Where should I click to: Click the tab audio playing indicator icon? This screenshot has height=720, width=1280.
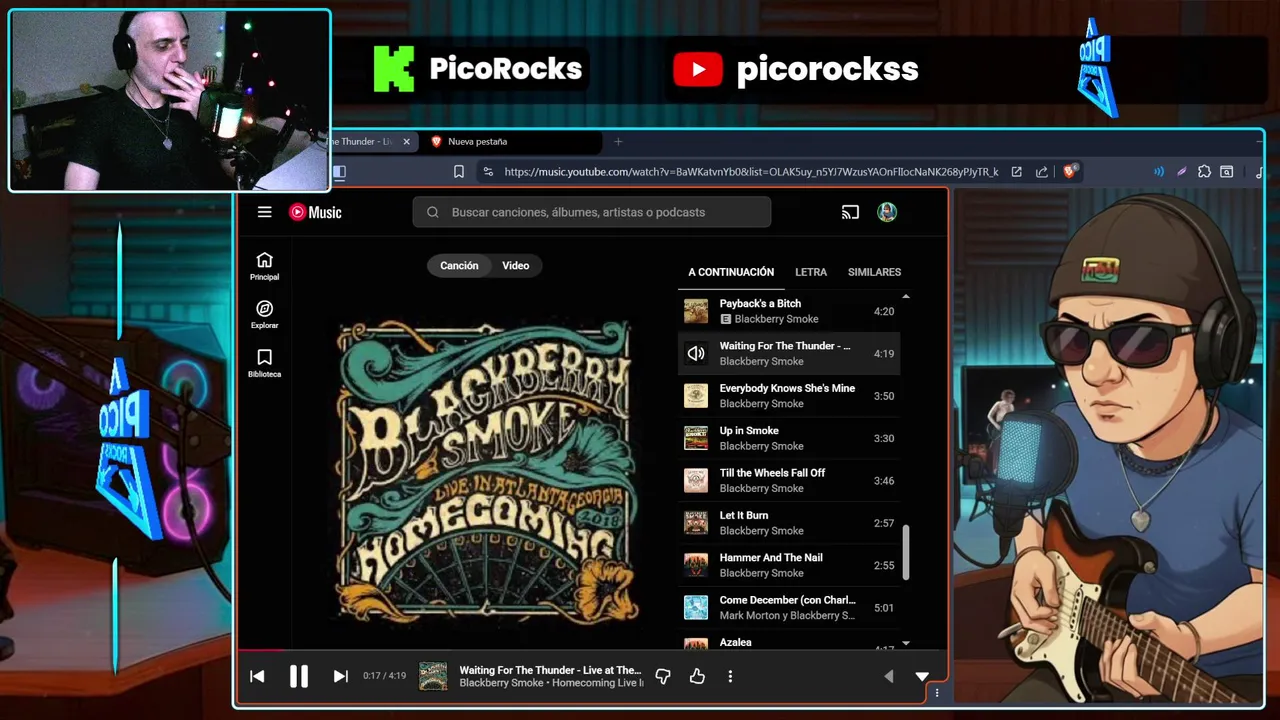tap(1159, 172)
